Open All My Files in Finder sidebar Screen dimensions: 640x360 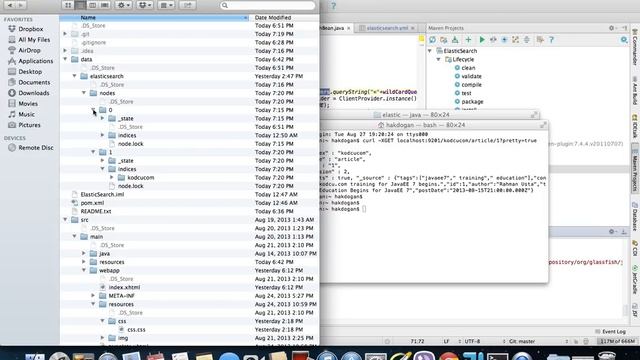click(29, 40)
